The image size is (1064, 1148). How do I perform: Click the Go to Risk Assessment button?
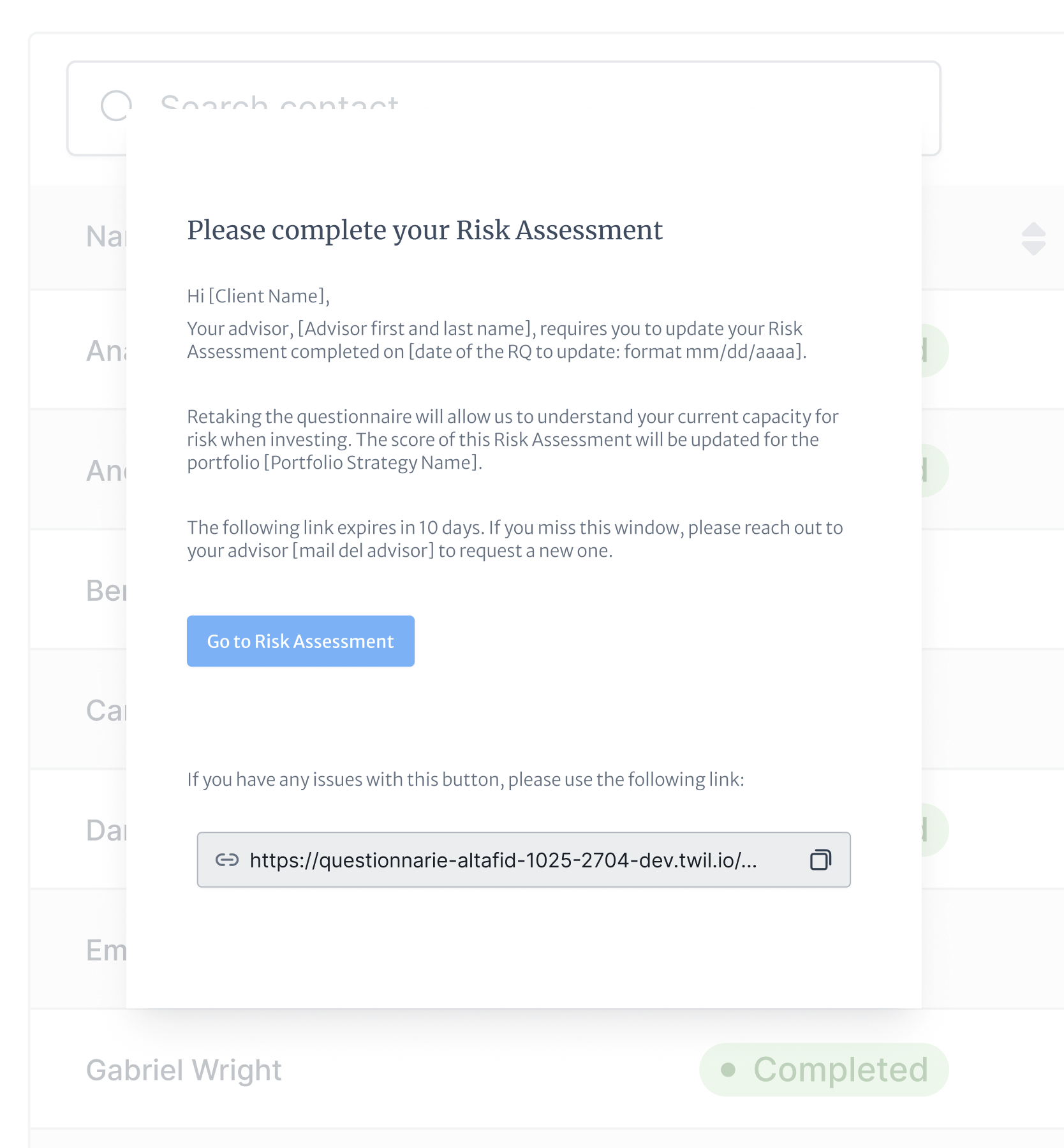(x=300, y=641)
